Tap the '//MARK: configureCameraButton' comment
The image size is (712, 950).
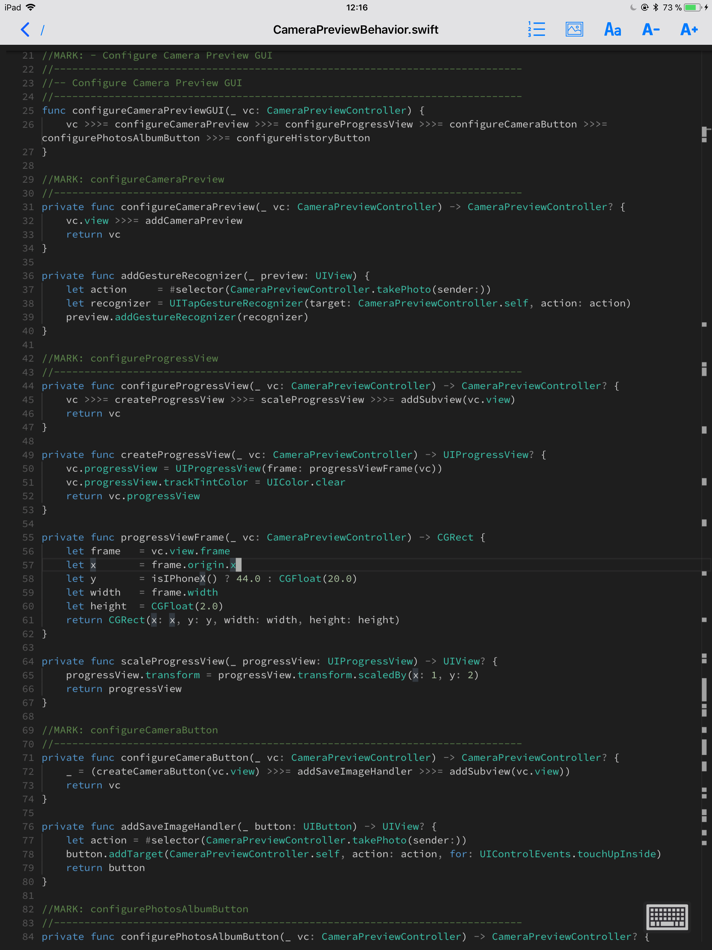click(x=130, y=730)
